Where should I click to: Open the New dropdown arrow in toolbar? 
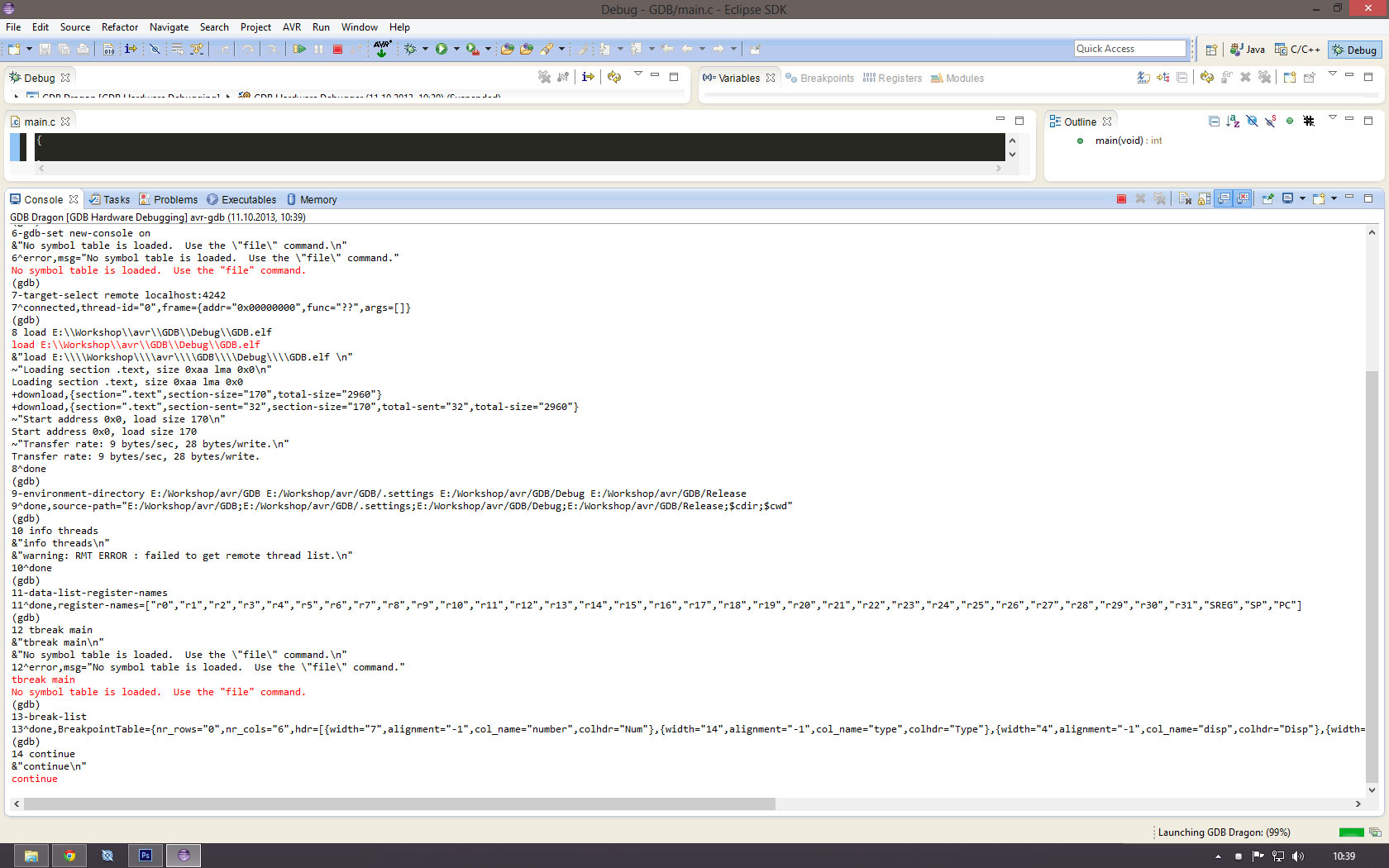tap(29, 50)
